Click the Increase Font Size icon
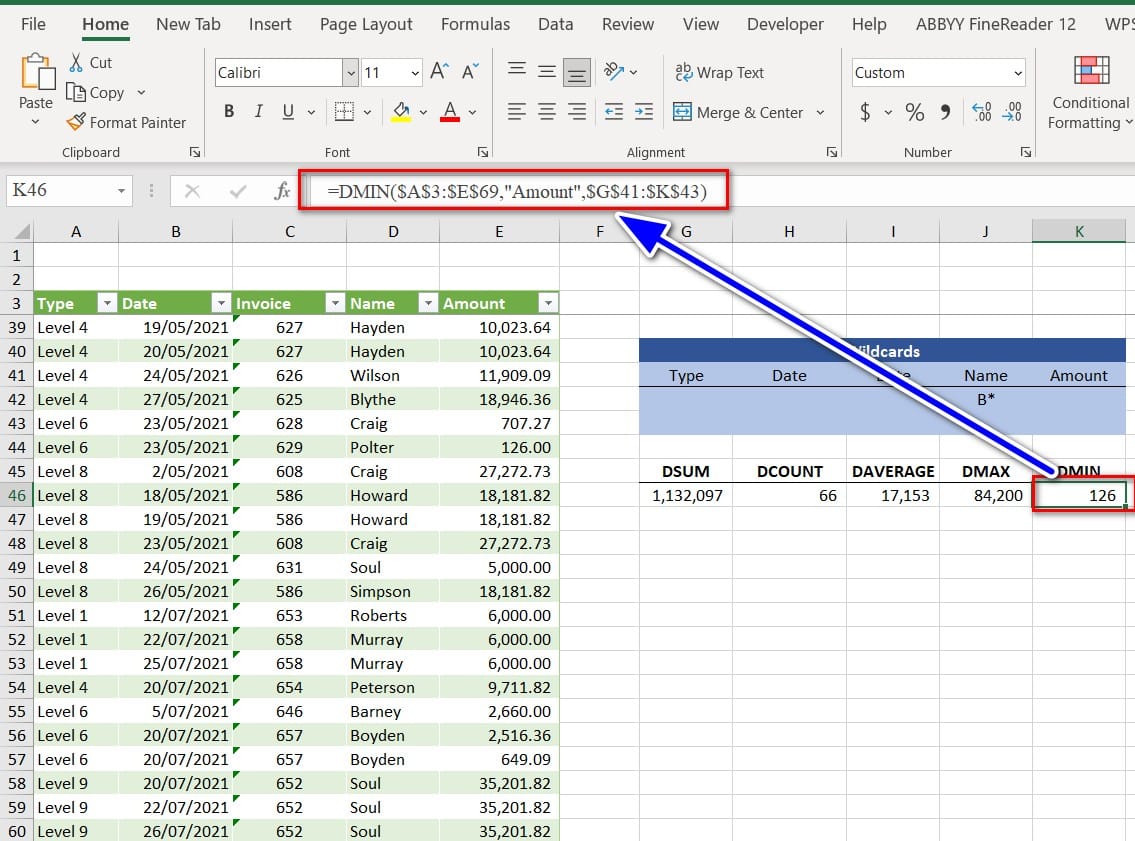Screen dimensions: 1135x841 click(439, 72)
